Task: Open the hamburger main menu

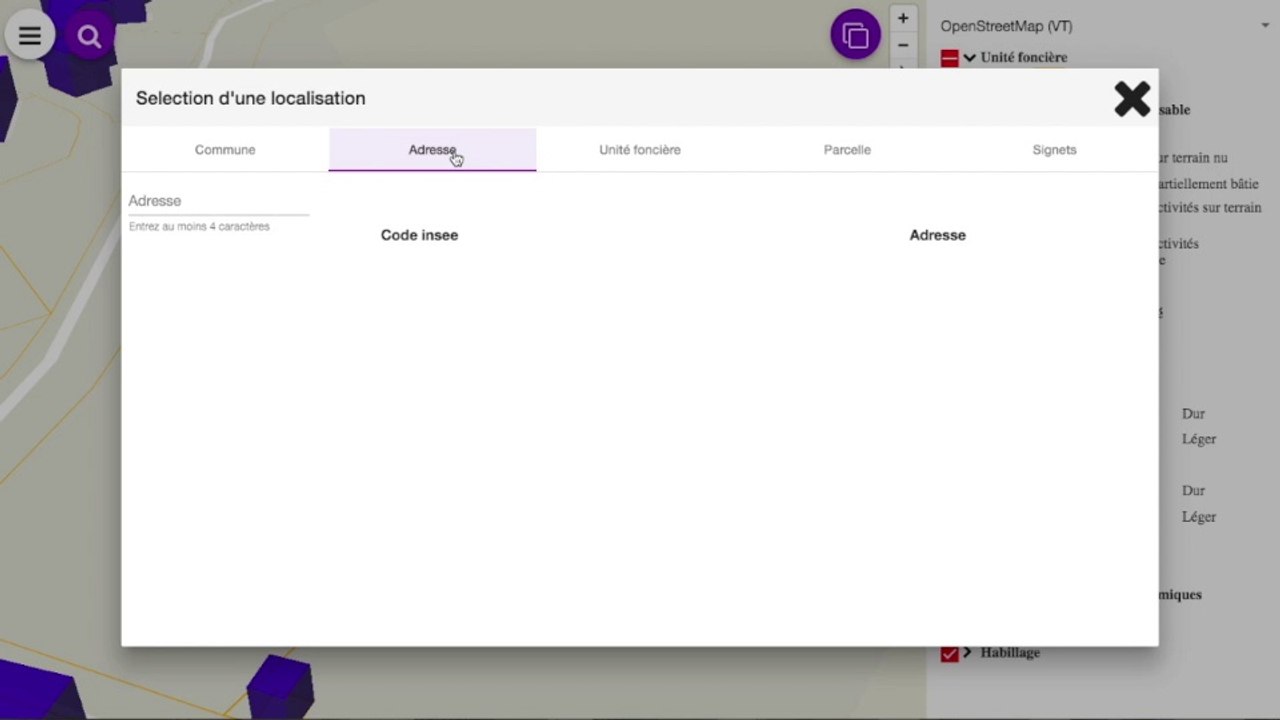Action: coord(30,37)
